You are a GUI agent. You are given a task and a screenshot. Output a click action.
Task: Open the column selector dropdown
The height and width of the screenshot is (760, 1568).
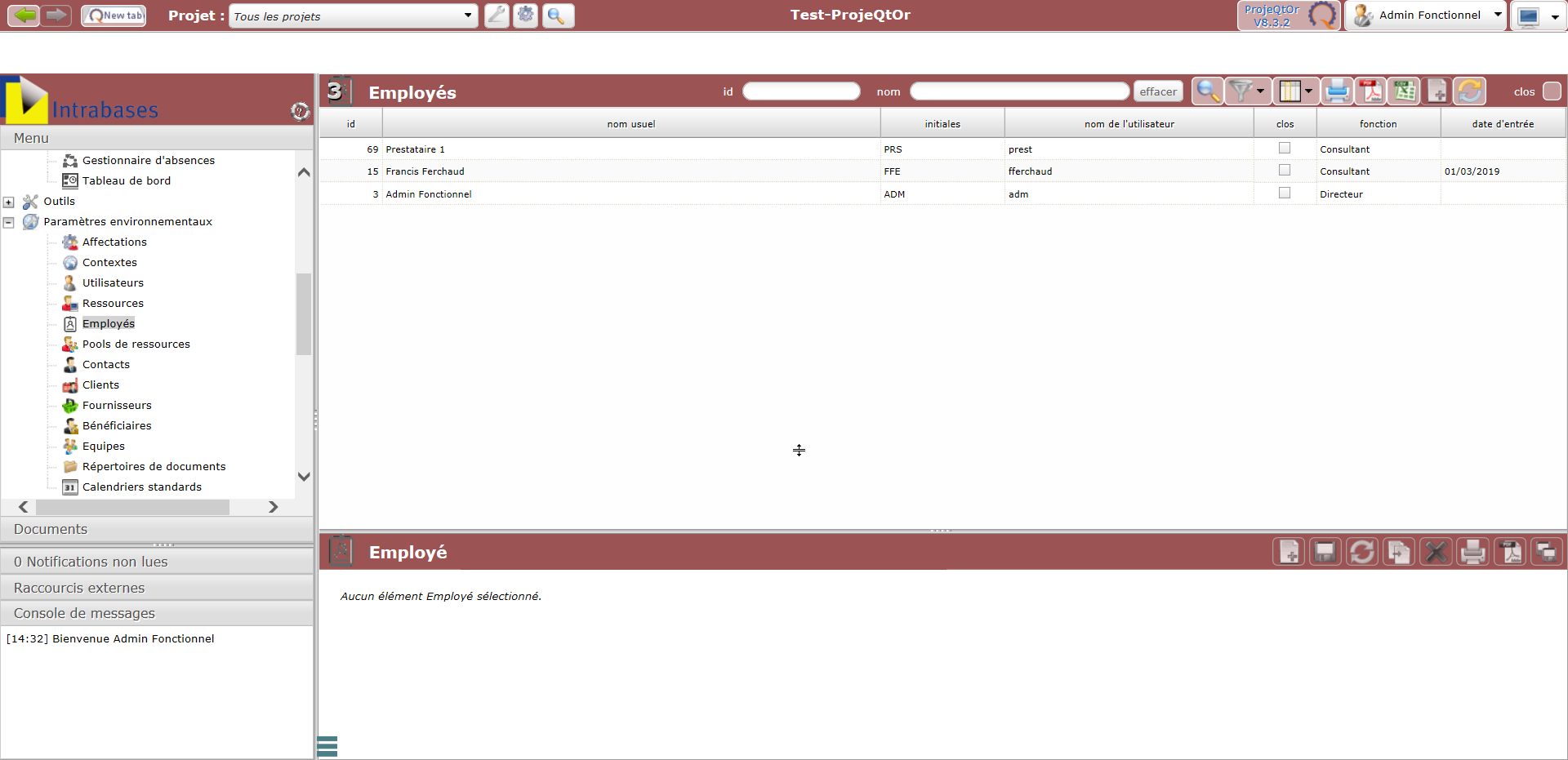[x=1295, y=91]
